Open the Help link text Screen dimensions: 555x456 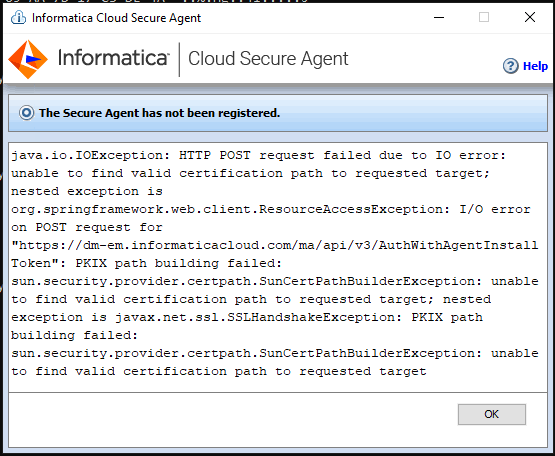535,66
